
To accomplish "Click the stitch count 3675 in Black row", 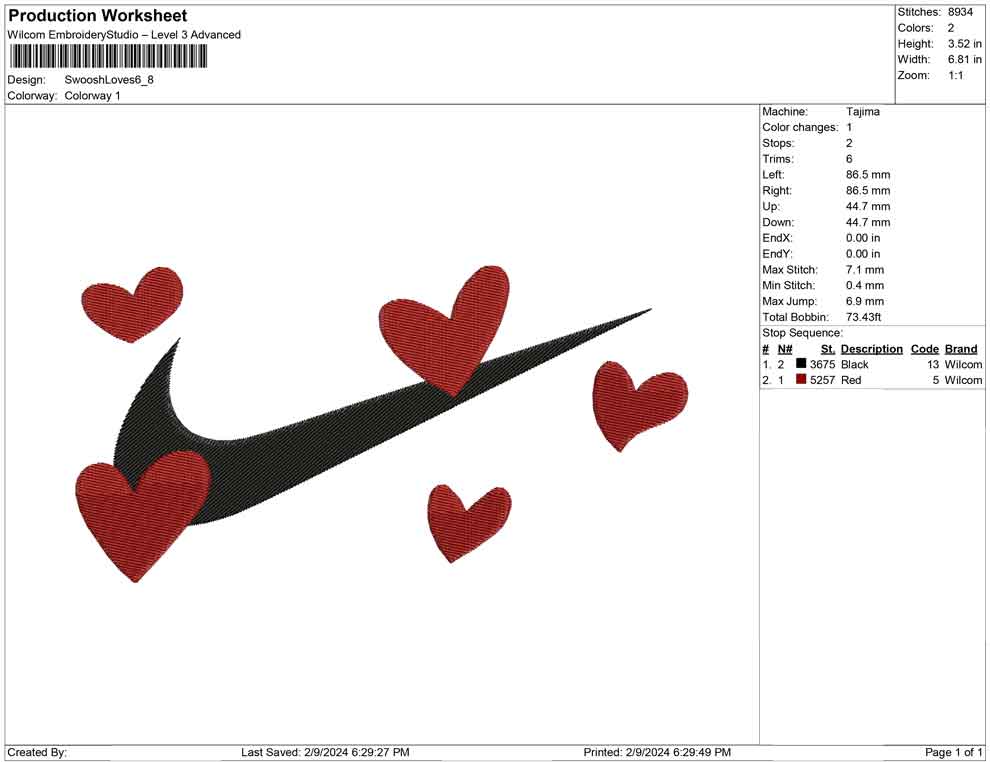I will click(822, 364).
